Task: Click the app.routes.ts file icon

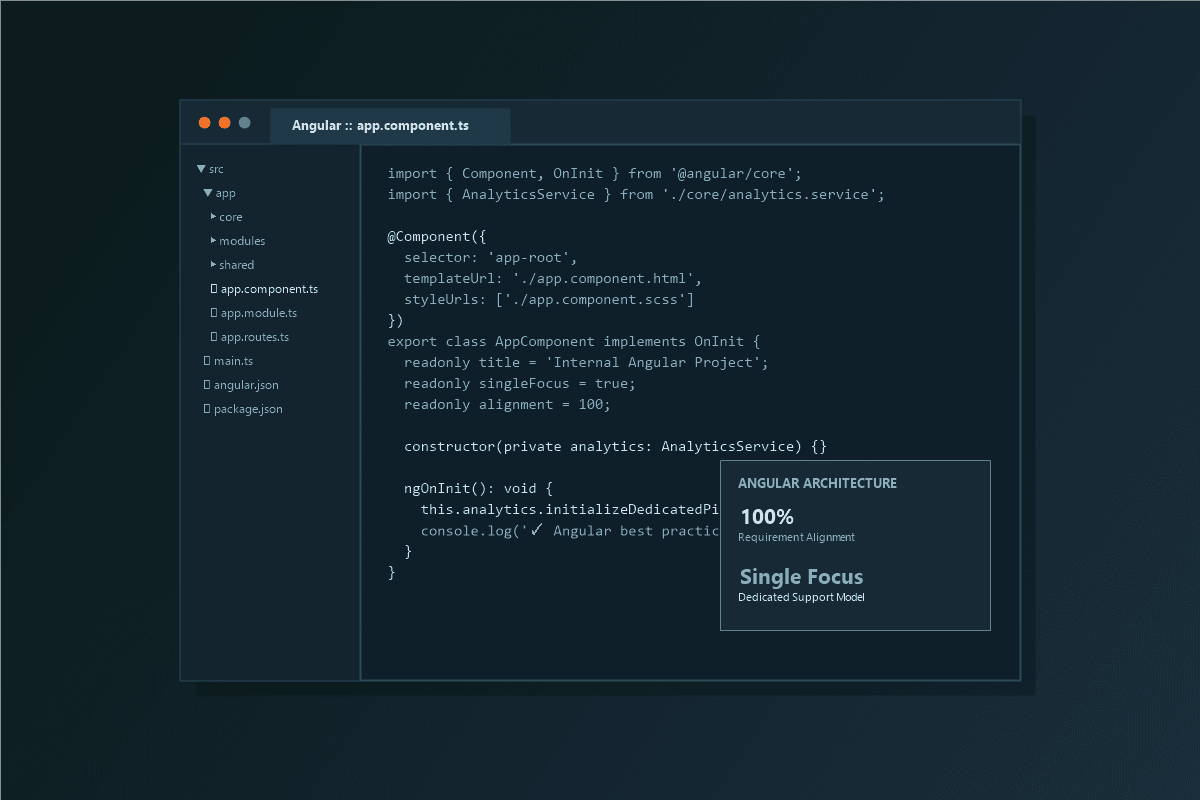Action: coord(214,337)
